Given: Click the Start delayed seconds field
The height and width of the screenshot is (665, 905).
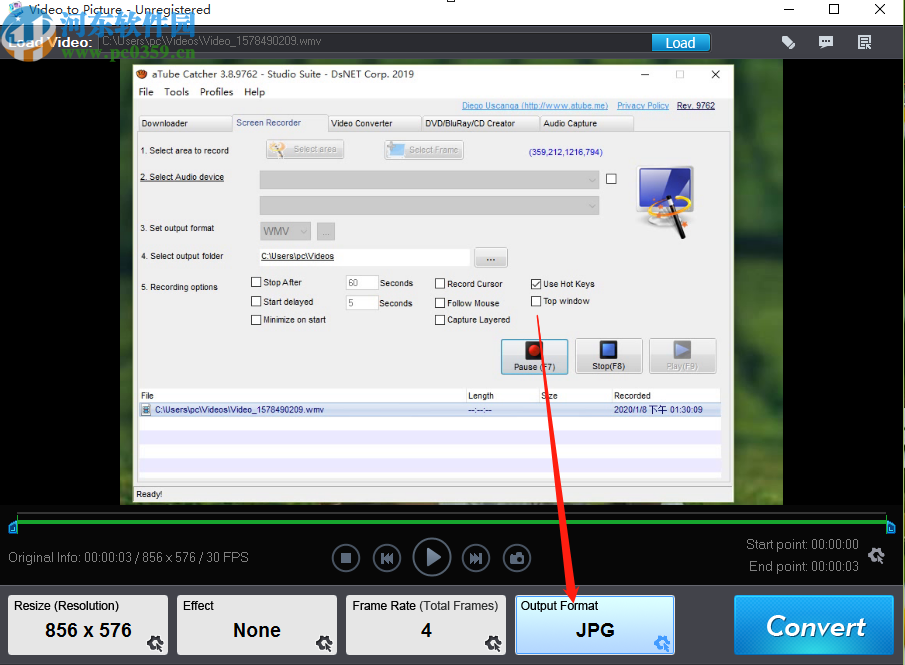Looking at the screenshot, I should point(362,302).
